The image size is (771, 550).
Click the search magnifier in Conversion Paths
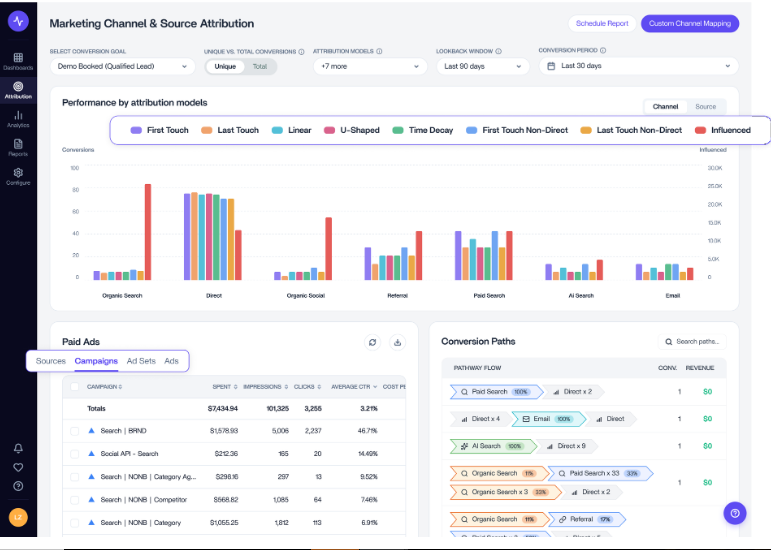pyautogui.click(x=669, y=342)
